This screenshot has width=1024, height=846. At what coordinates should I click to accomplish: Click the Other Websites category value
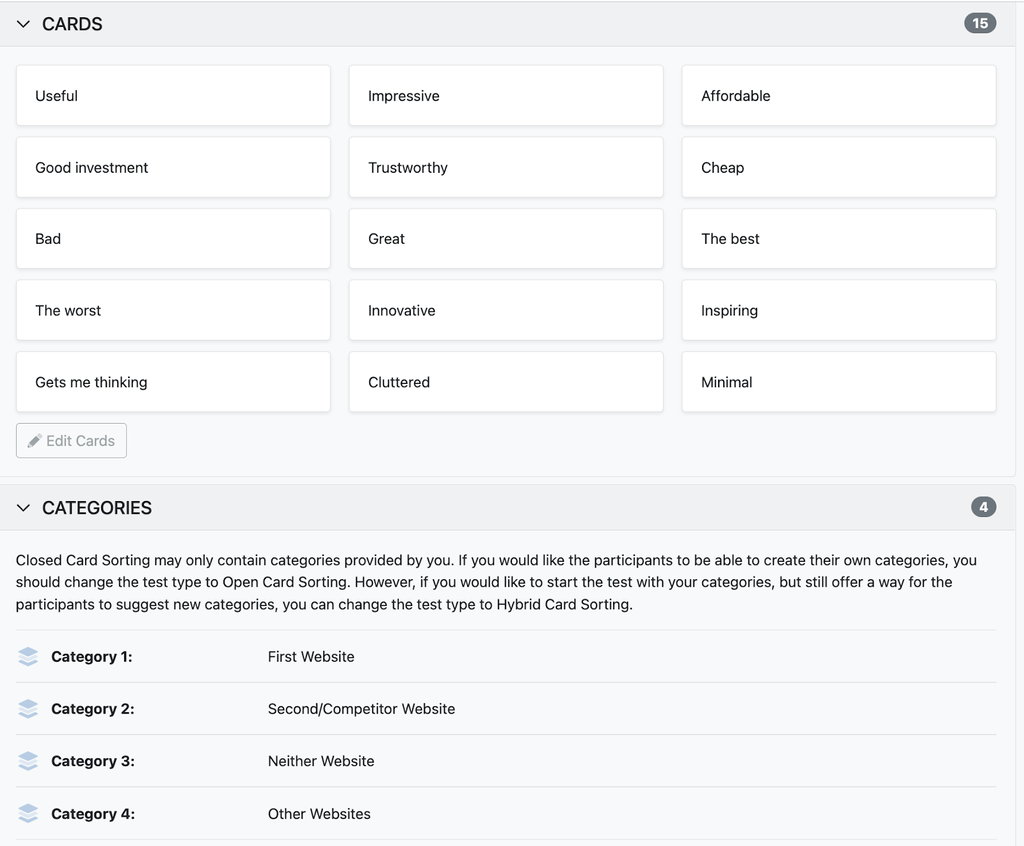tap(319, 813)
